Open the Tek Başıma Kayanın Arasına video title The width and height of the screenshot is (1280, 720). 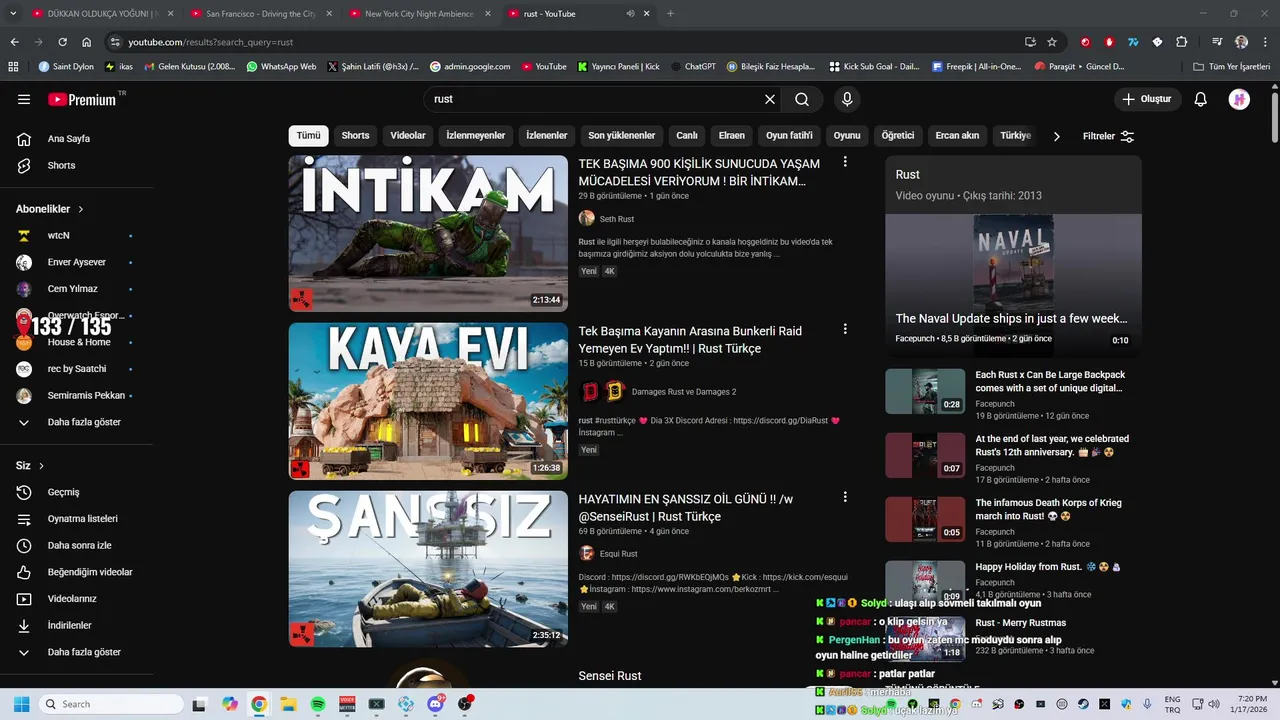click(x=690, y=340)
